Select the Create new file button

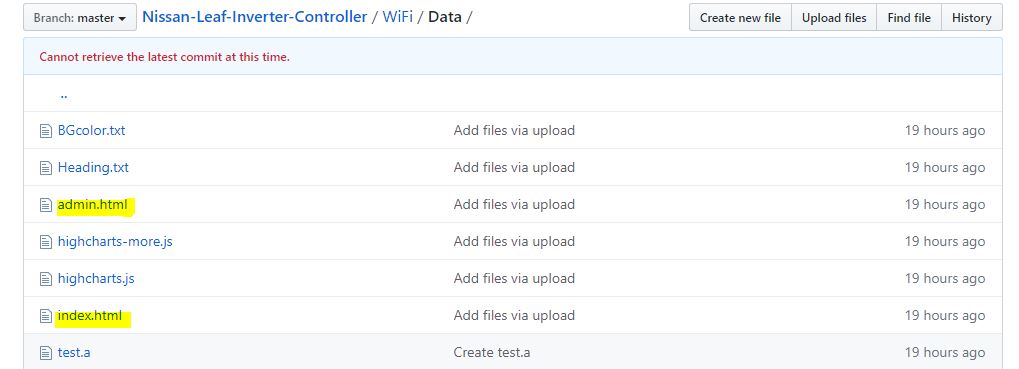(740, 18)
